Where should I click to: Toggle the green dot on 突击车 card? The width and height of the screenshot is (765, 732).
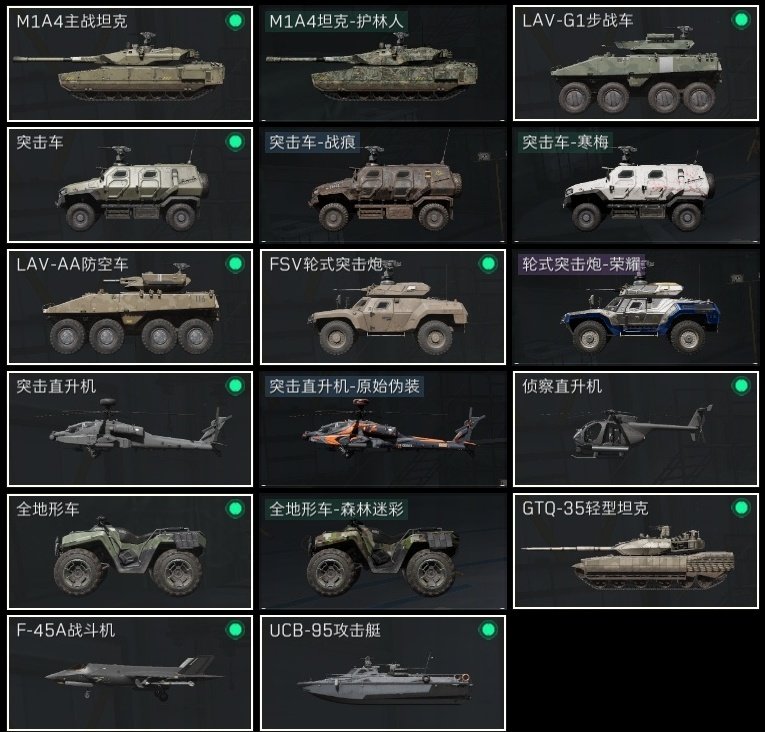235,142
